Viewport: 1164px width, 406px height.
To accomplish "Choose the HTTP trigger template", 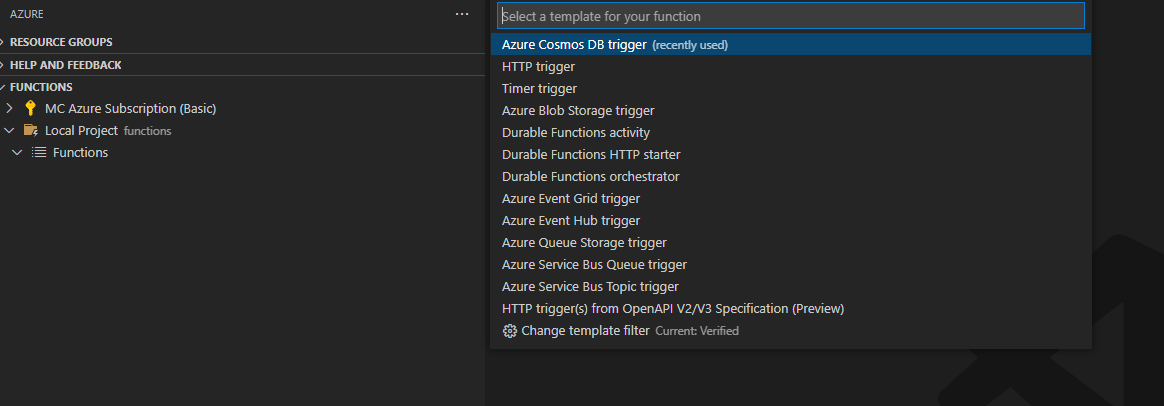I will [538, 67].
